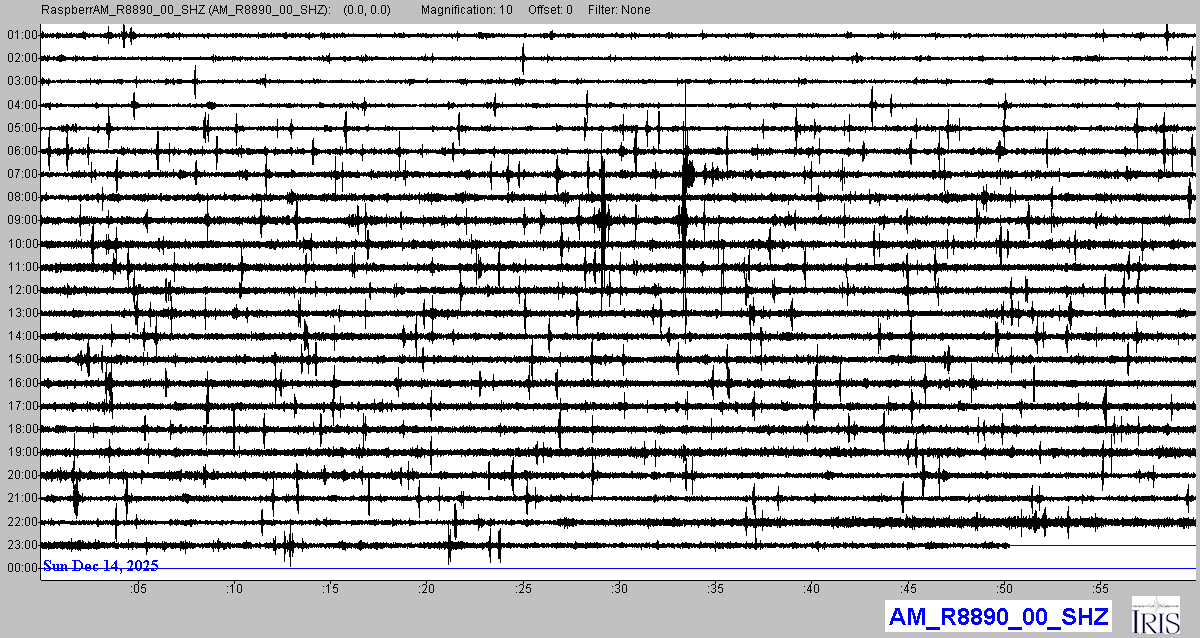
Task: Click the Magnification: 10 header text
Action: 467,10
